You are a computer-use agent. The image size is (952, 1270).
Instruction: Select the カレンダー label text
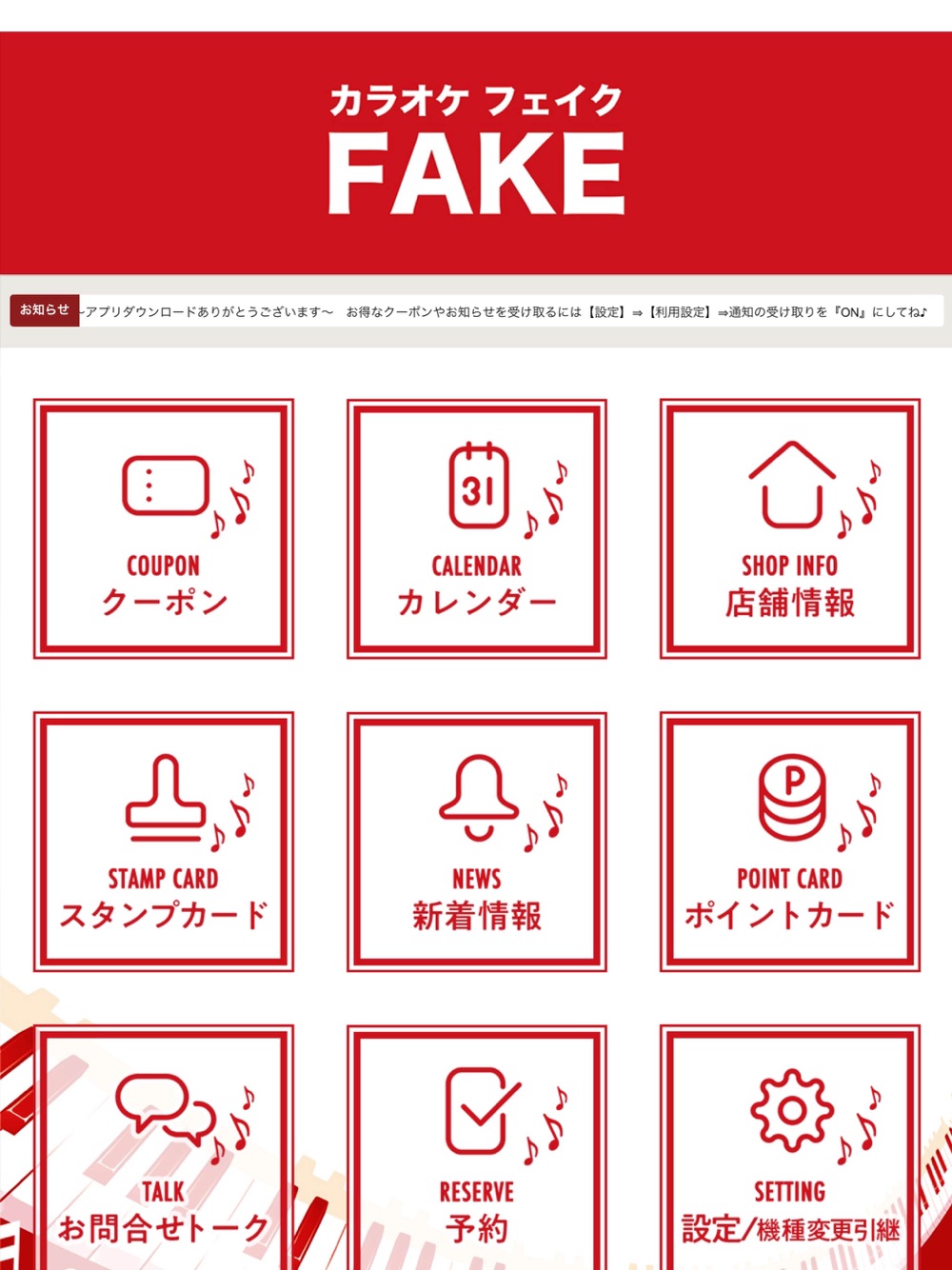click(477, 603)
